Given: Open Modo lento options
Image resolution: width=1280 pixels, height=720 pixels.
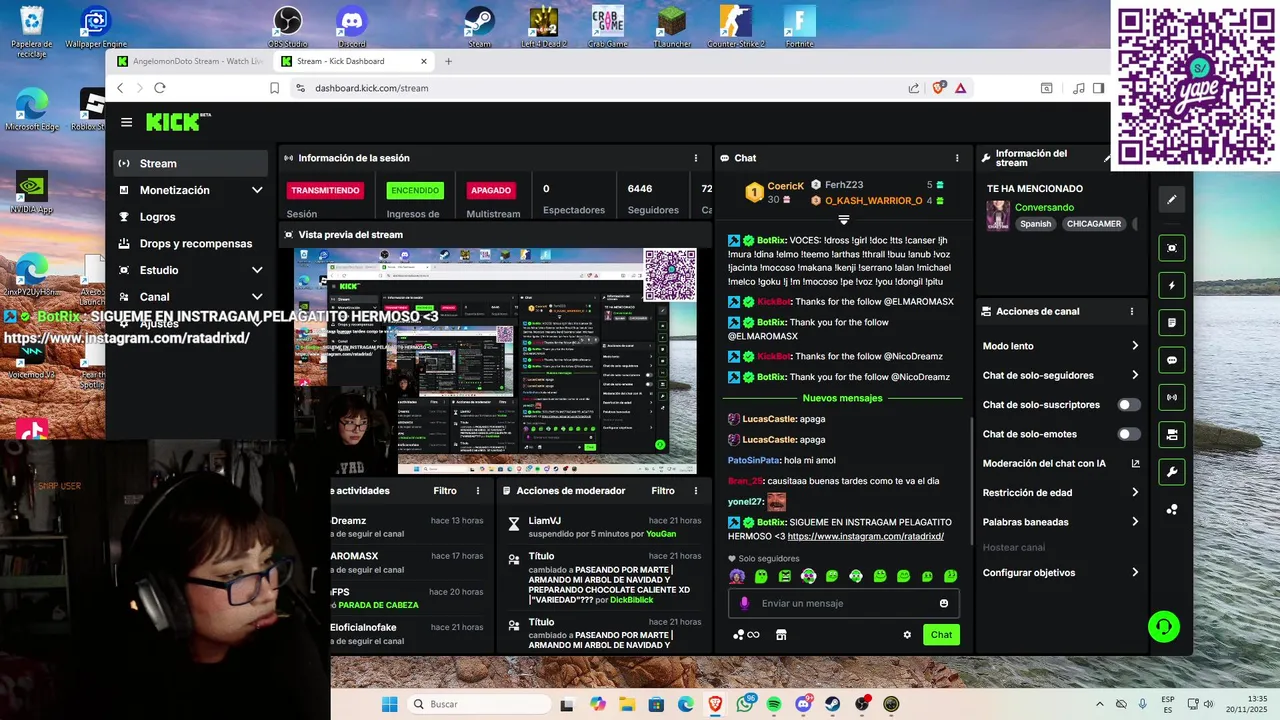Looking at the screenshot, I should point(1061,346).
